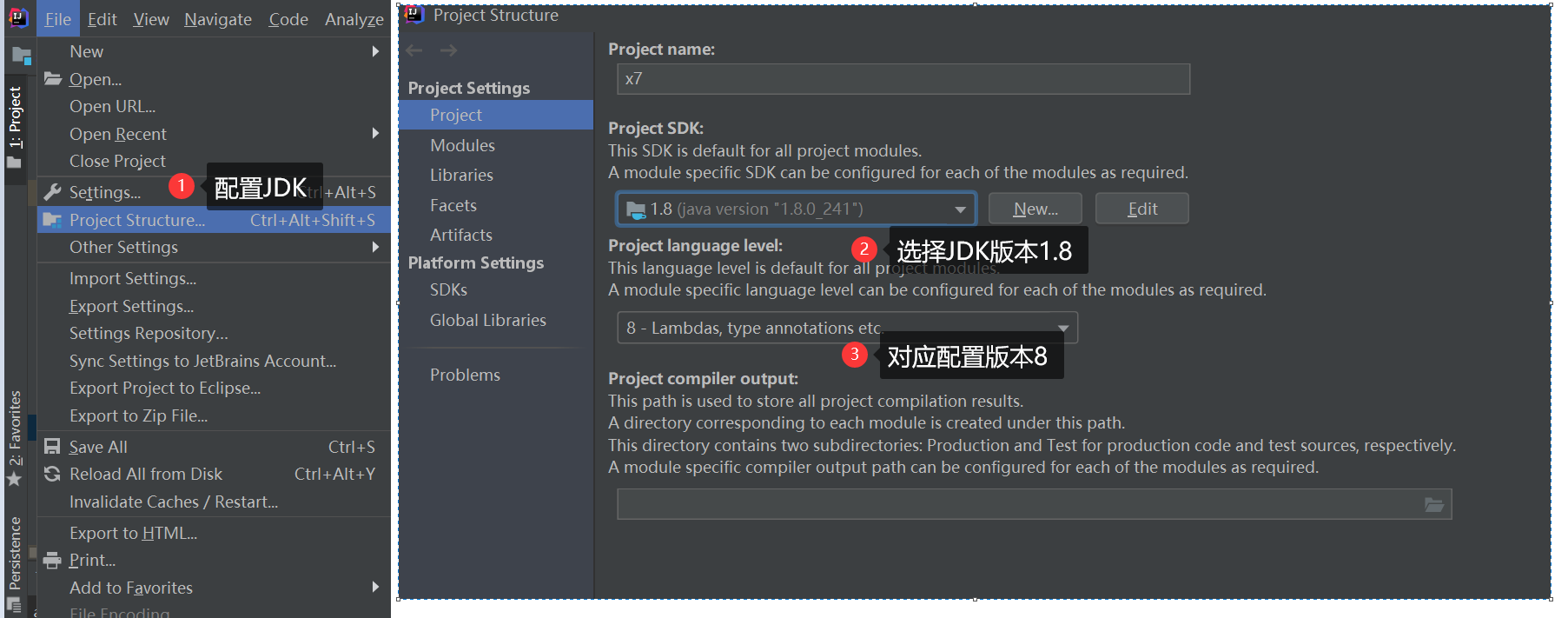
Task: Click the back arrow in Project Structure
Action: pos(414,50)
